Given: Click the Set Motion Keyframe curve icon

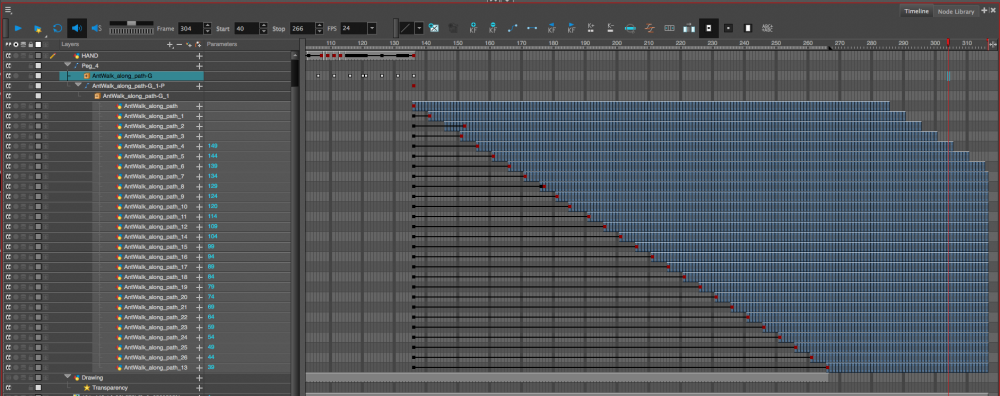Looking at the screenshot, I should click(x=512, y=28).
